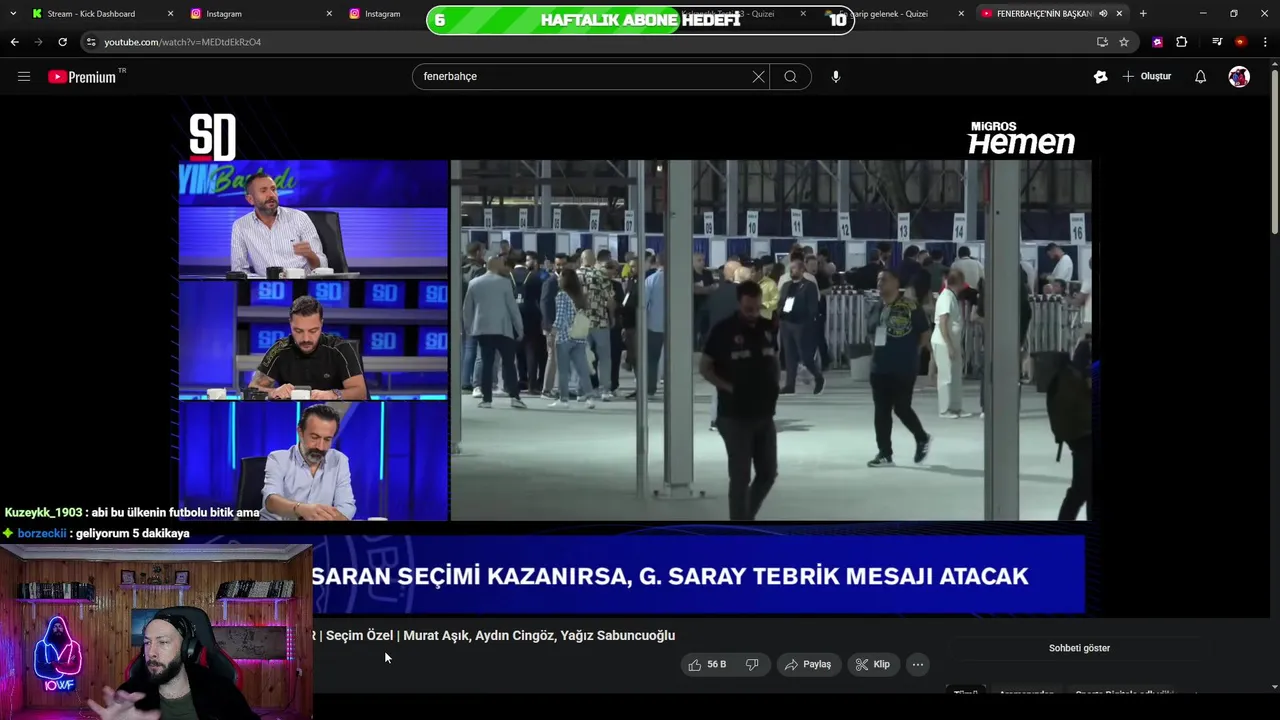Open the purple extension icon in toolbar

[1157, 42]
